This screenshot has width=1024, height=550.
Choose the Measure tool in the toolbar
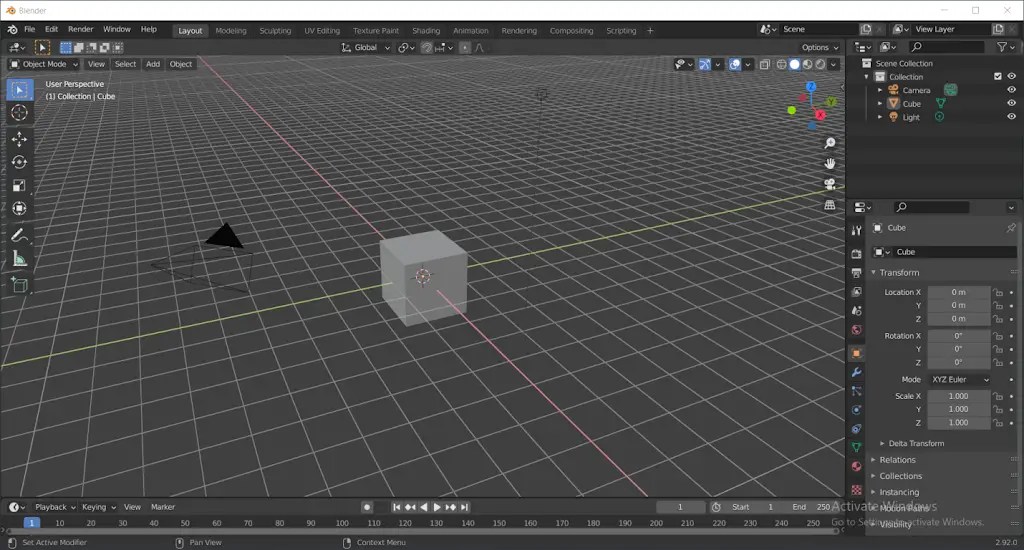point(19,259)
